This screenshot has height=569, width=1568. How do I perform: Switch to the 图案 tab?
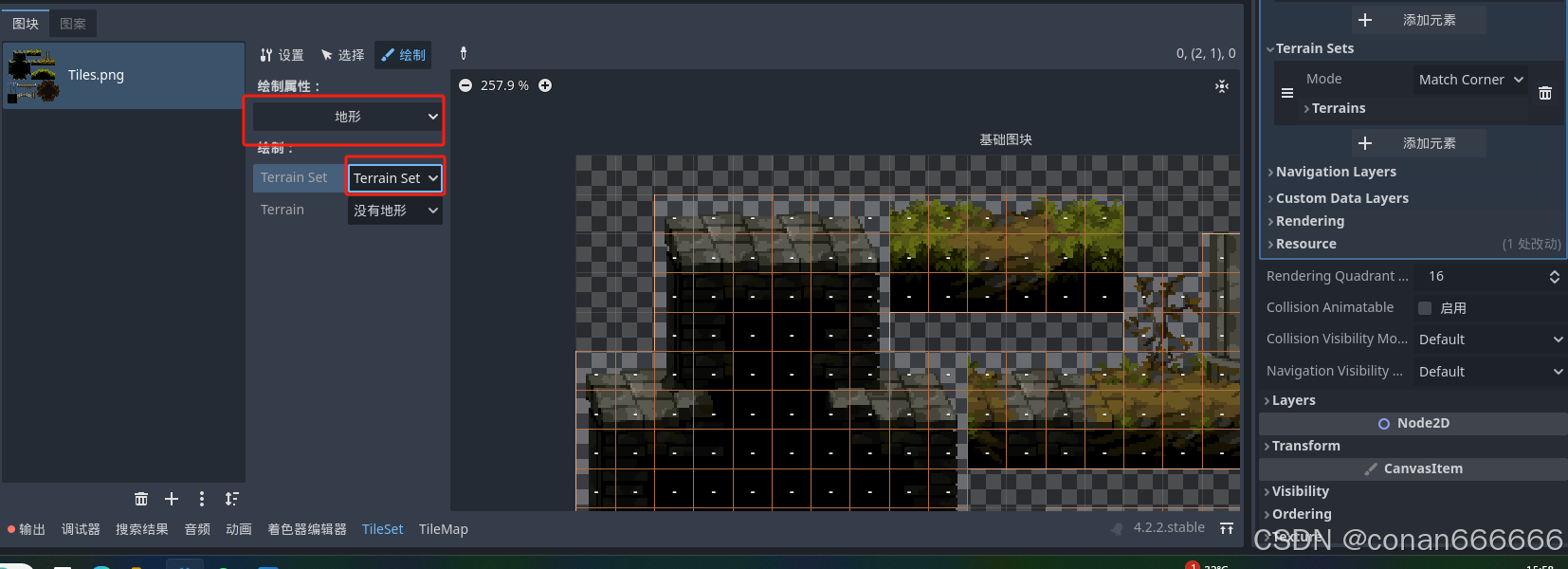coord(73,24)
